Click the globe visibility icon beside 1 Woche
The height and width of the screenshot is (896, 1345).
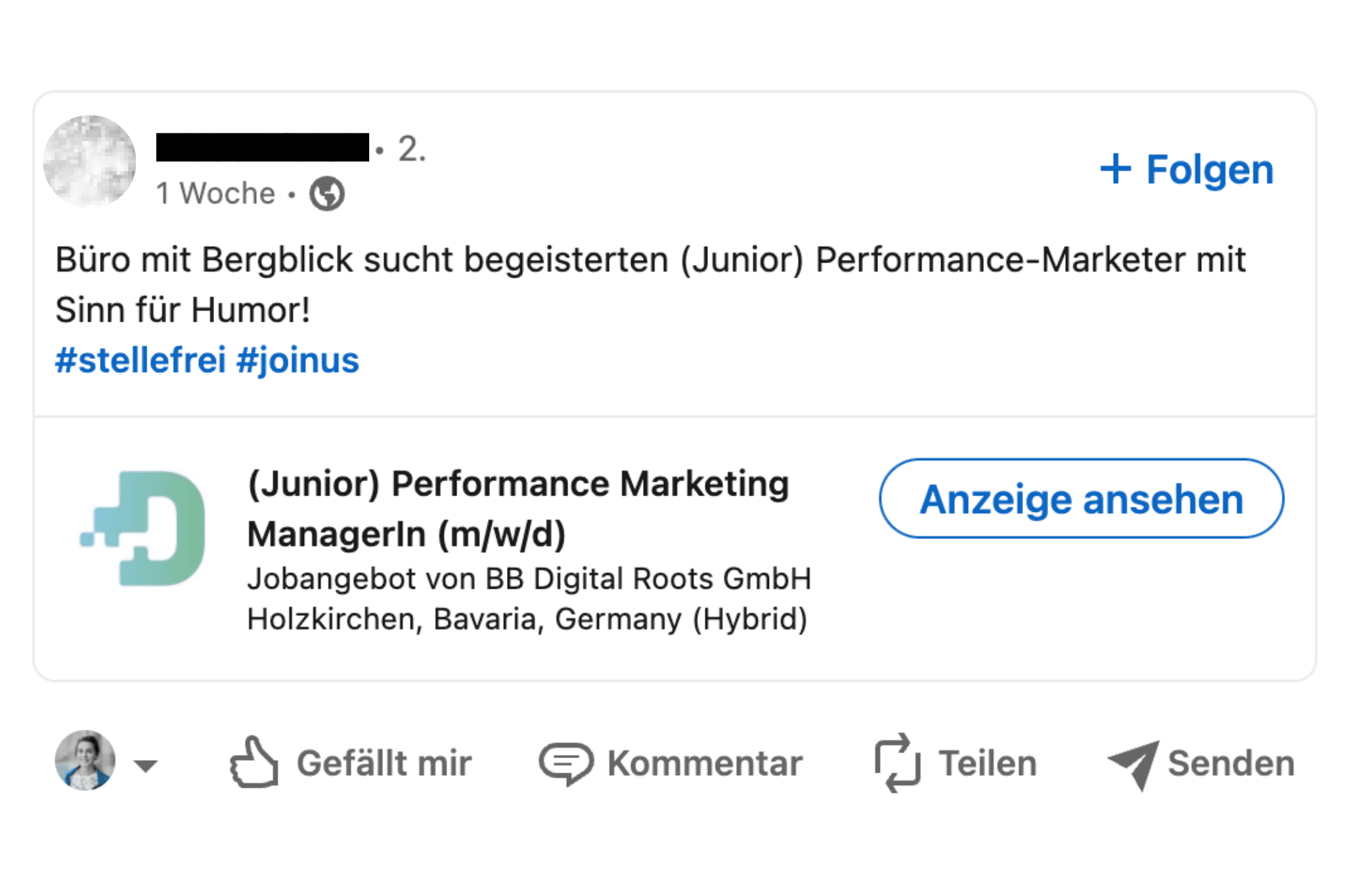coord(326,192)
